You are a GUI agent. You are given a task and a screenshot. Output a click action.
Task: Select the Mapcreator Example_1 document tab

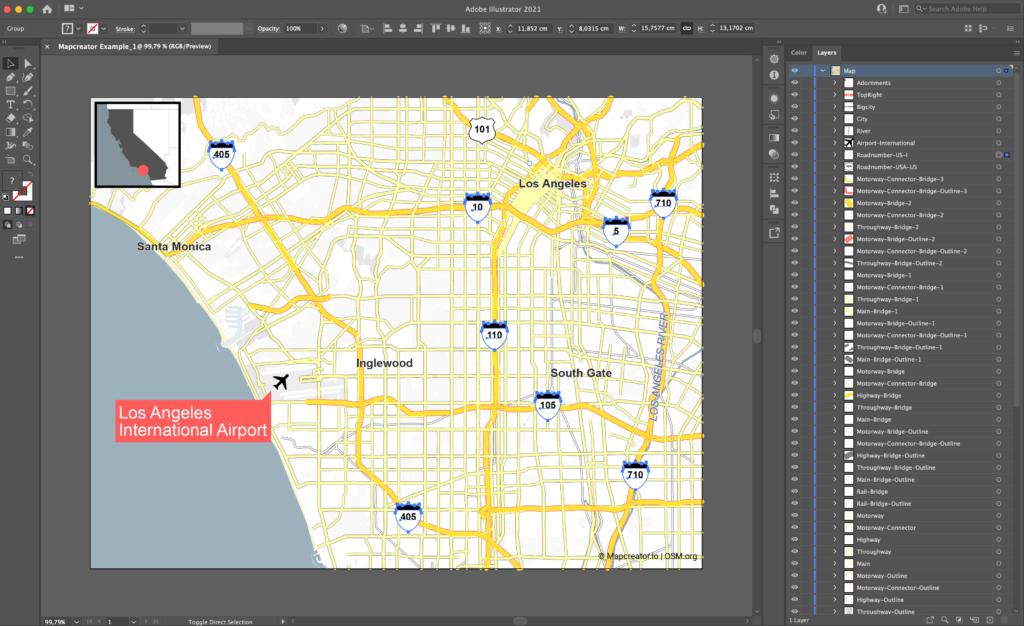(134, 46)
